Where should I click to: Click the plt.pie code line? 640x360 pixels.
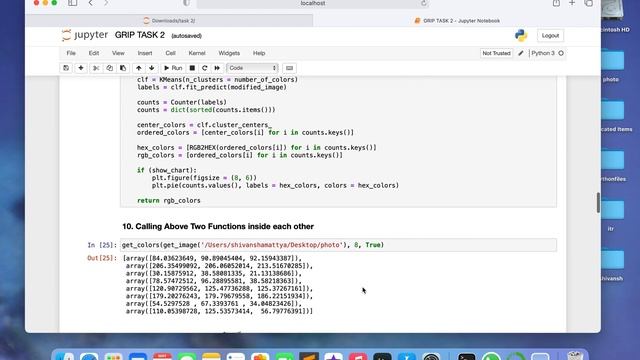(275, 185)
